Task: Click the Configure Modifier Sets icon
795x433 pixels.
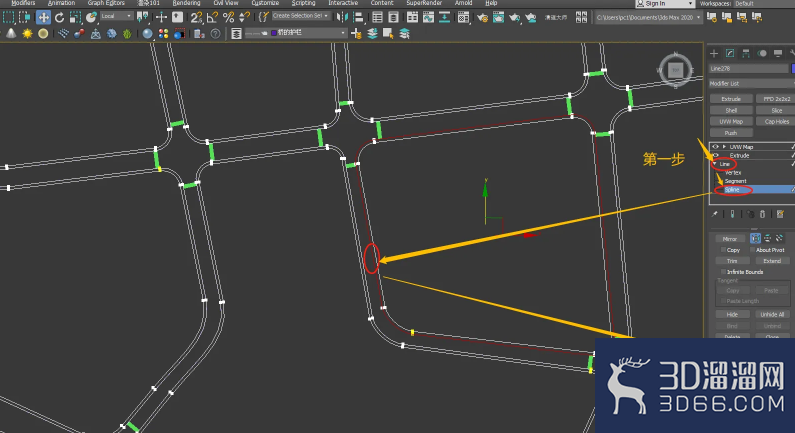Action: [x=780, y=214]
